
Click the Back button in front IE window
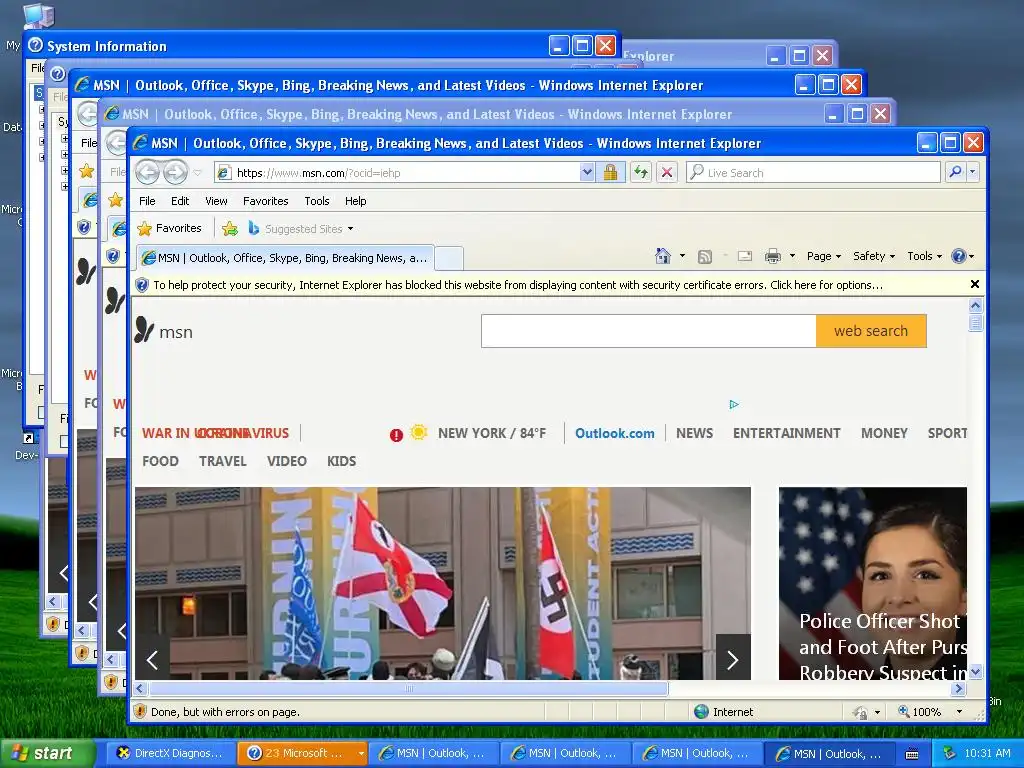click(148, 172)
